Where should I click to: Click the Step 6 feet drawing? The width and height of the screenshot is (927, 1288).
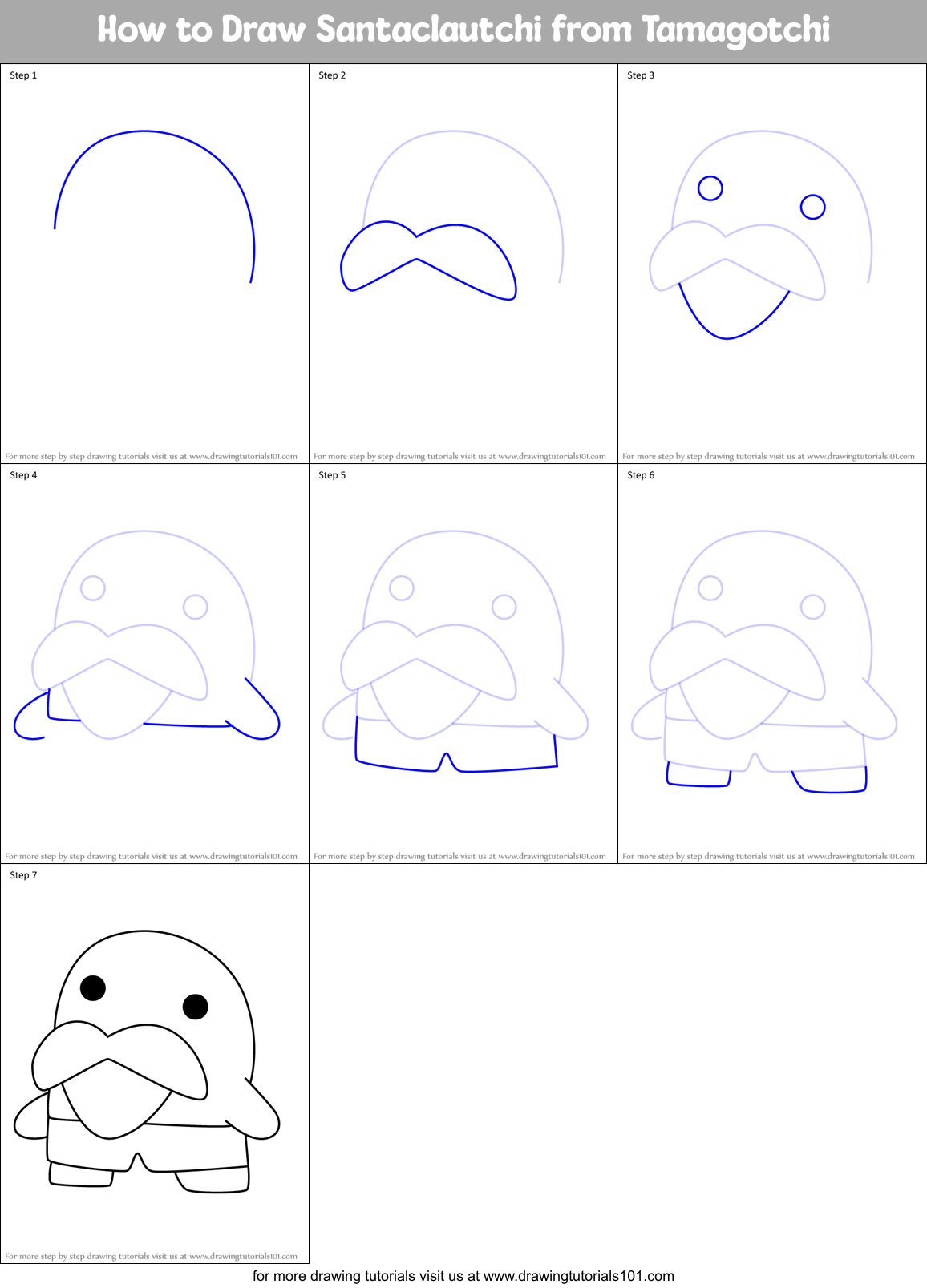pos(764,662)
